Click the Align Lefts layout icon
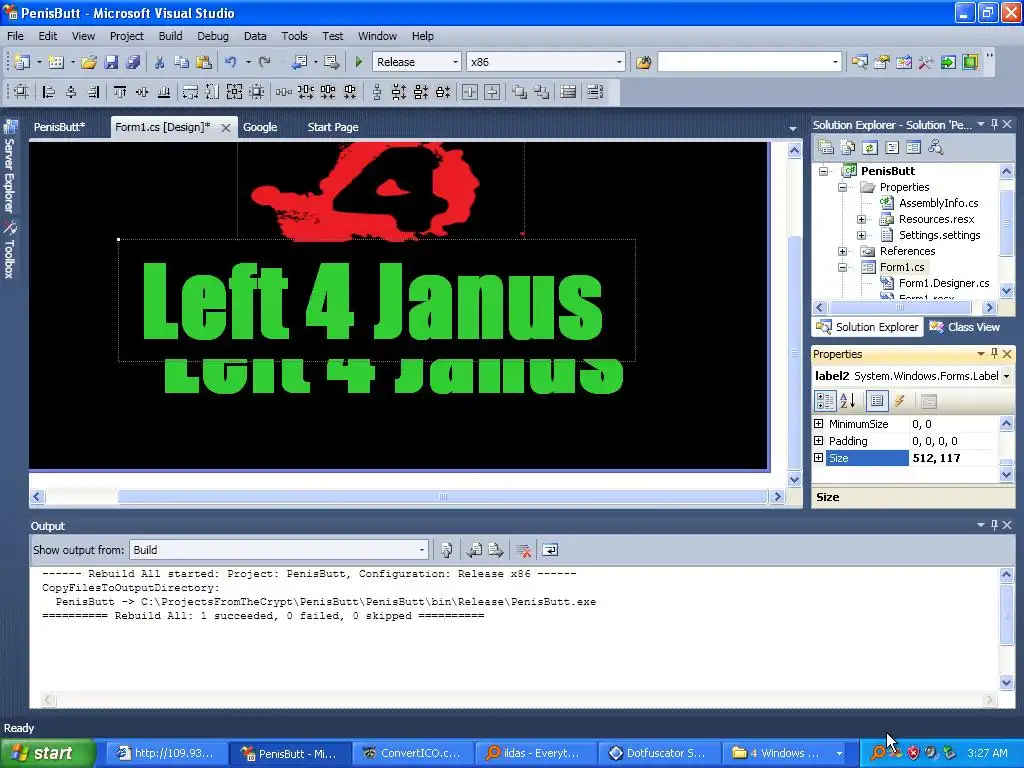 point(48,92)
